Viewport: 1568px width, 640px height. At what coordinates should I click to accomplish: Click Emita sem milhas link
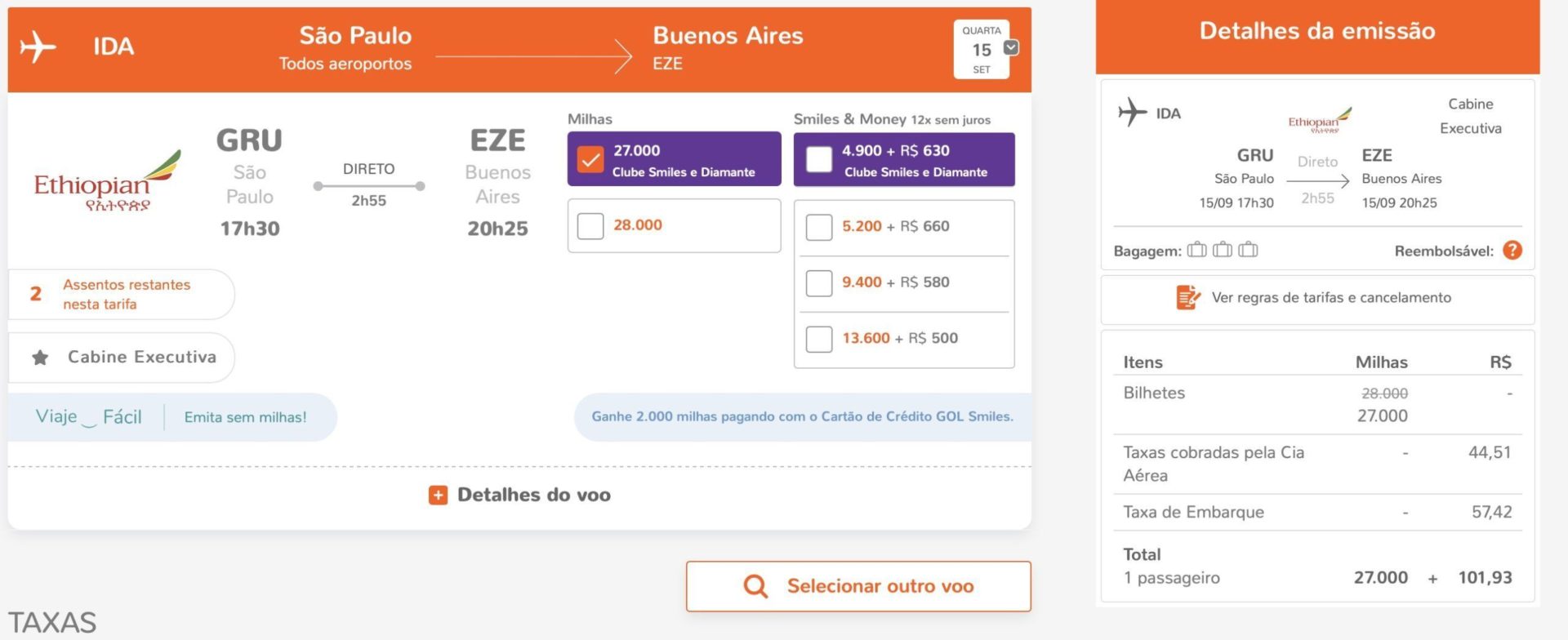coord(246,417)
